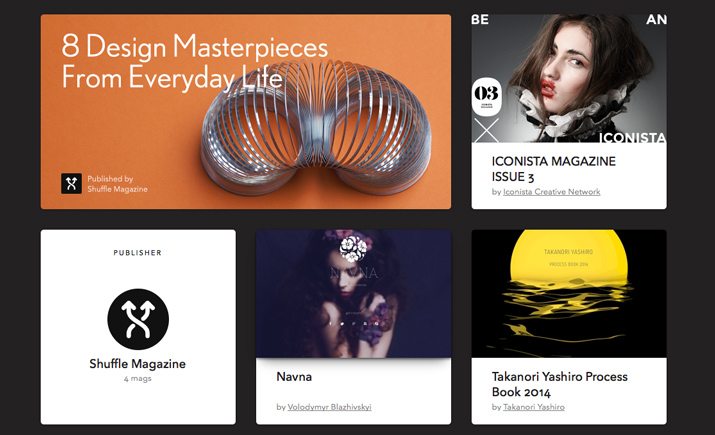Open the Navna cover thumbnail
The width and height of the screenshot is (715, 435).
353,294
